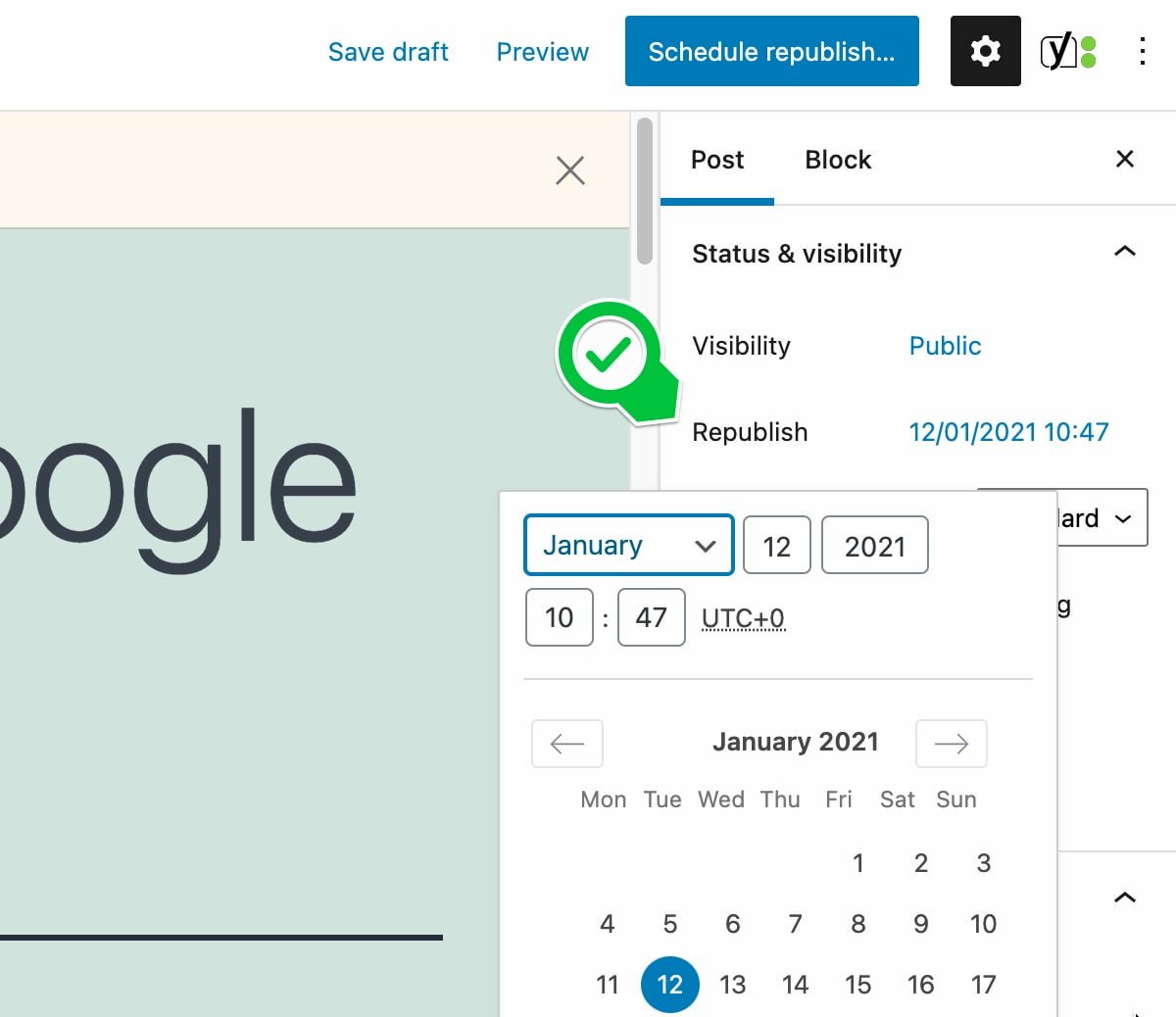This screenshot has height=1017, width=1176.
Task: Close the settings sidebar
Action: click(x=1124, y=159)
